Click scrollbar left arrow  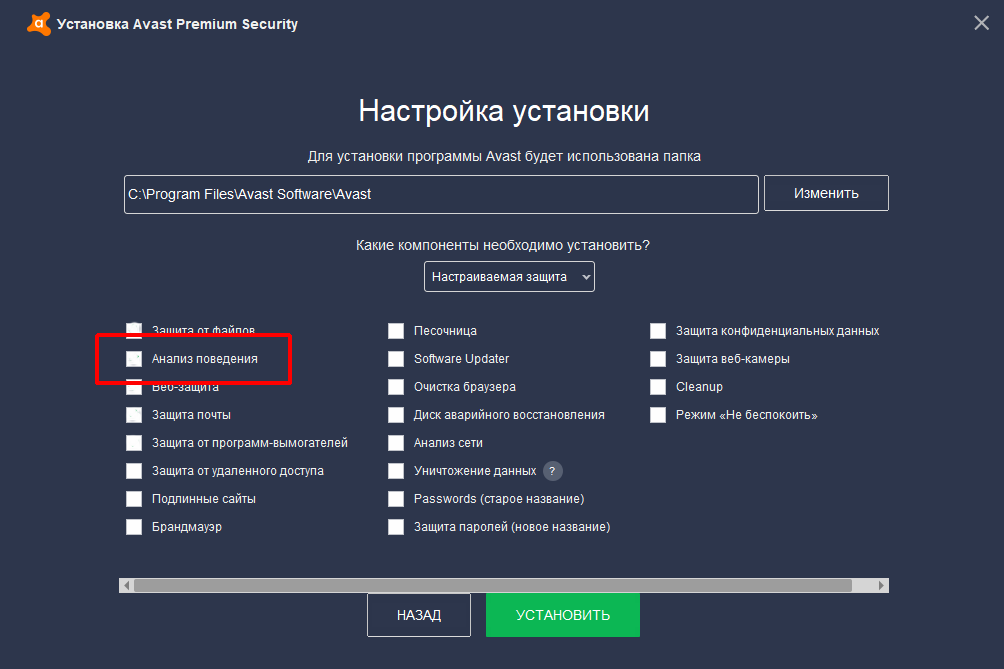127,585
